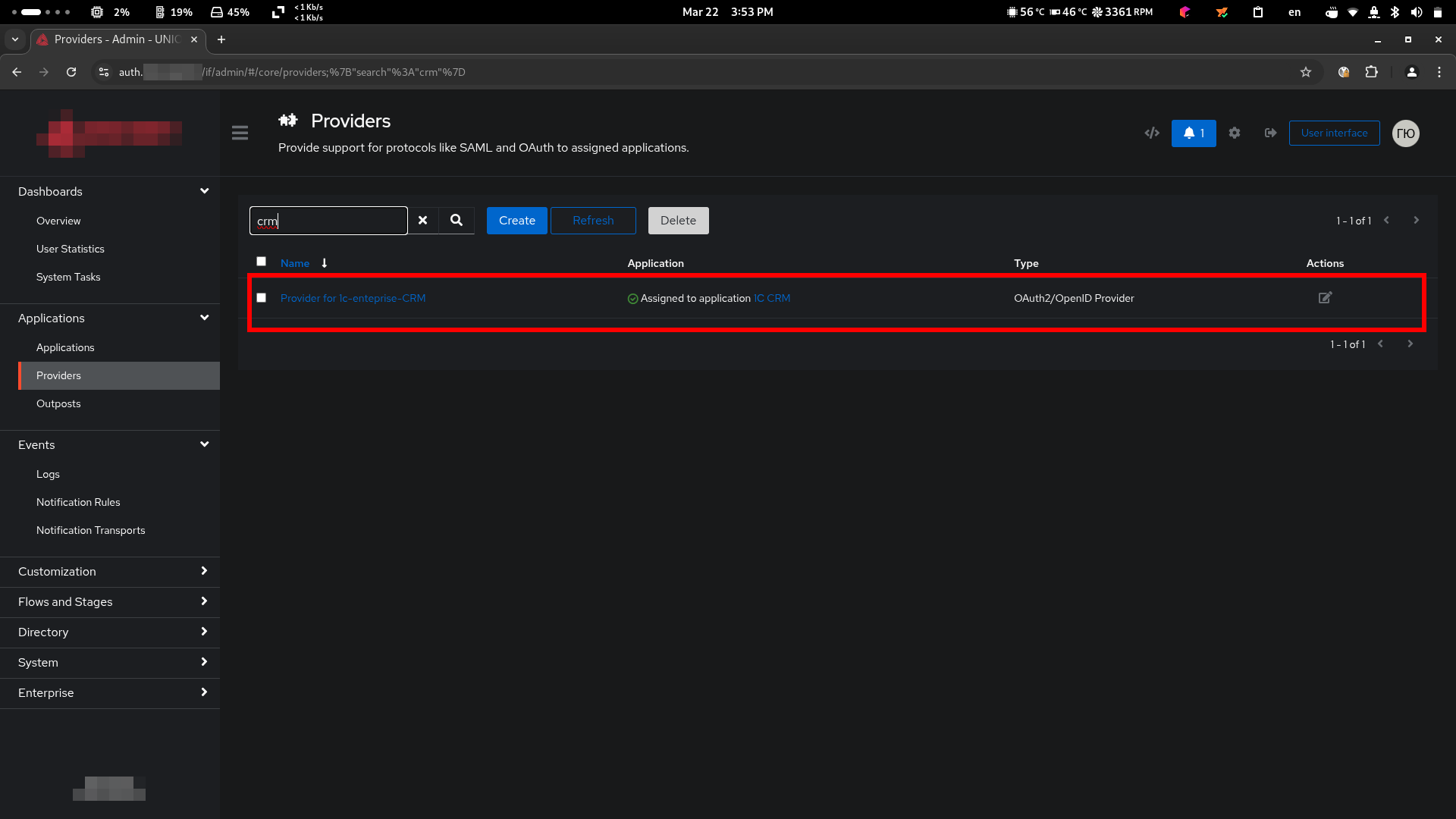
Task: Clear the search with the X icon
Action: pos(423,221)
